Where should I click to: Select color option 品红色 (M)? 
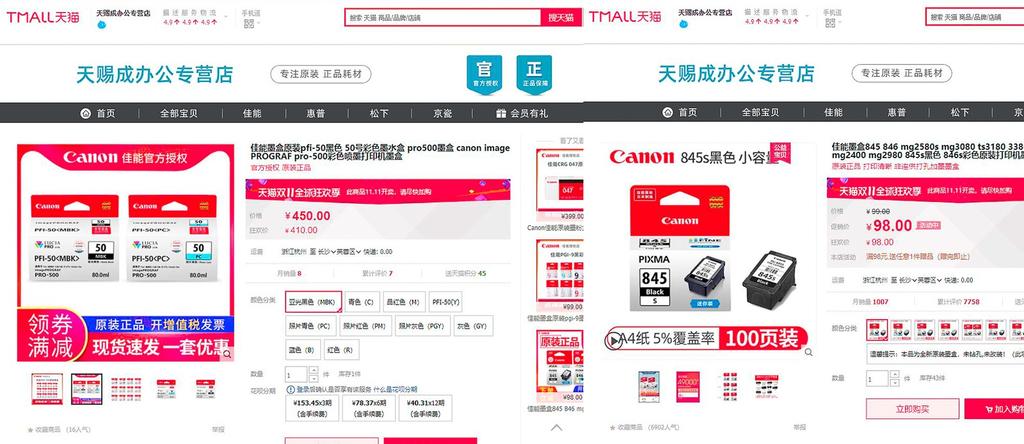pos(404,302)
